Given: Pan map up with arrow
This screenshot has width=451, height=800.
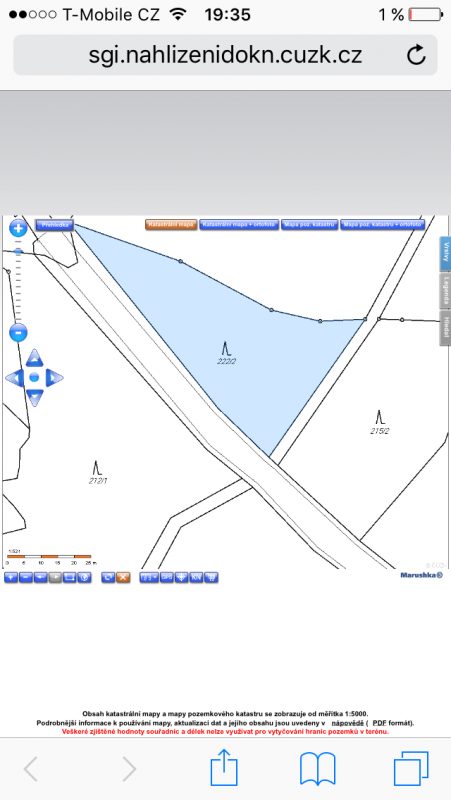Looking at the screenshot, I should pyautogui.click(x=34, y=358).
